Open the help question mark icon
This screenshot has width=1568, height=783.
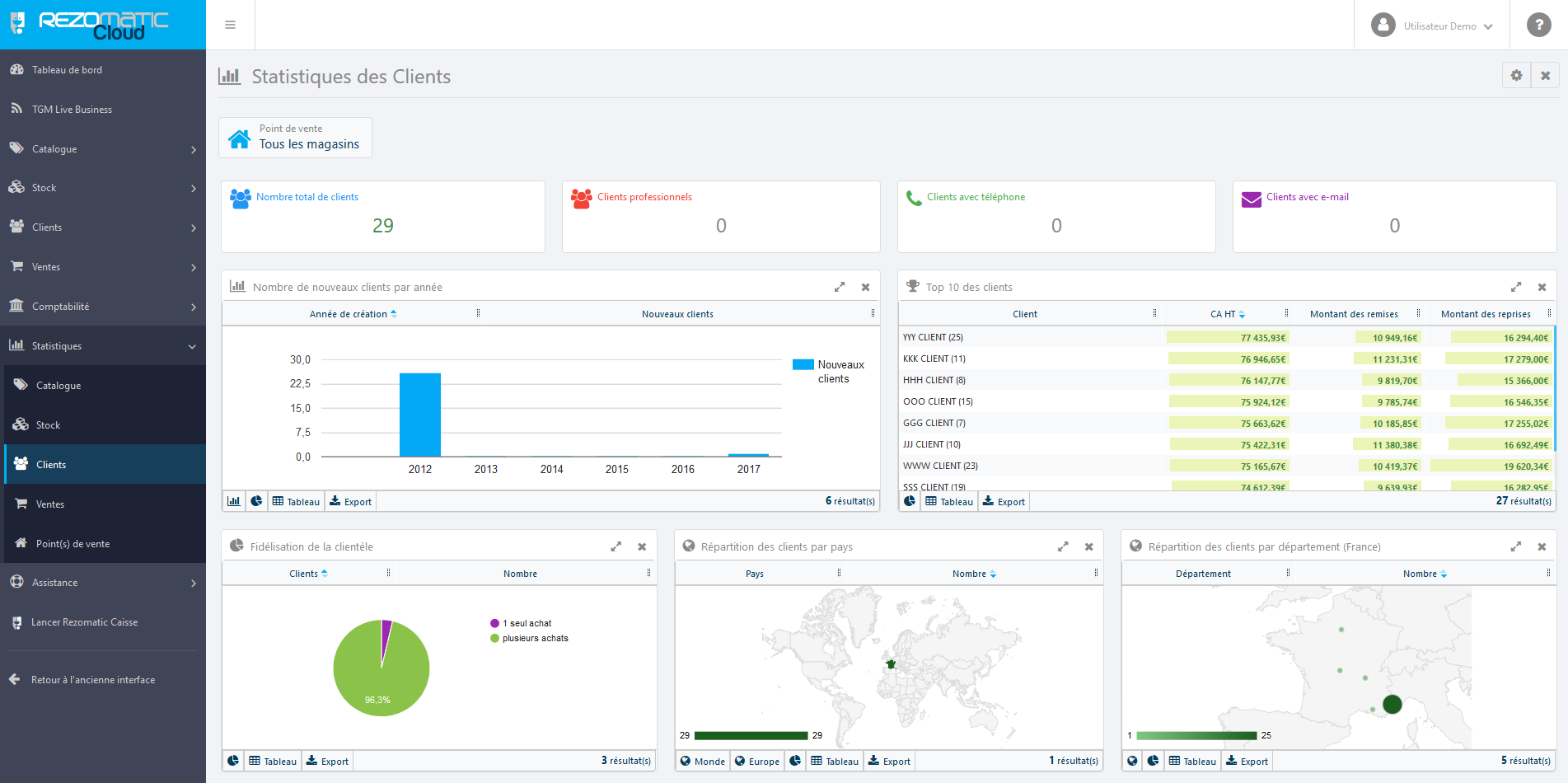(1538, 25)
